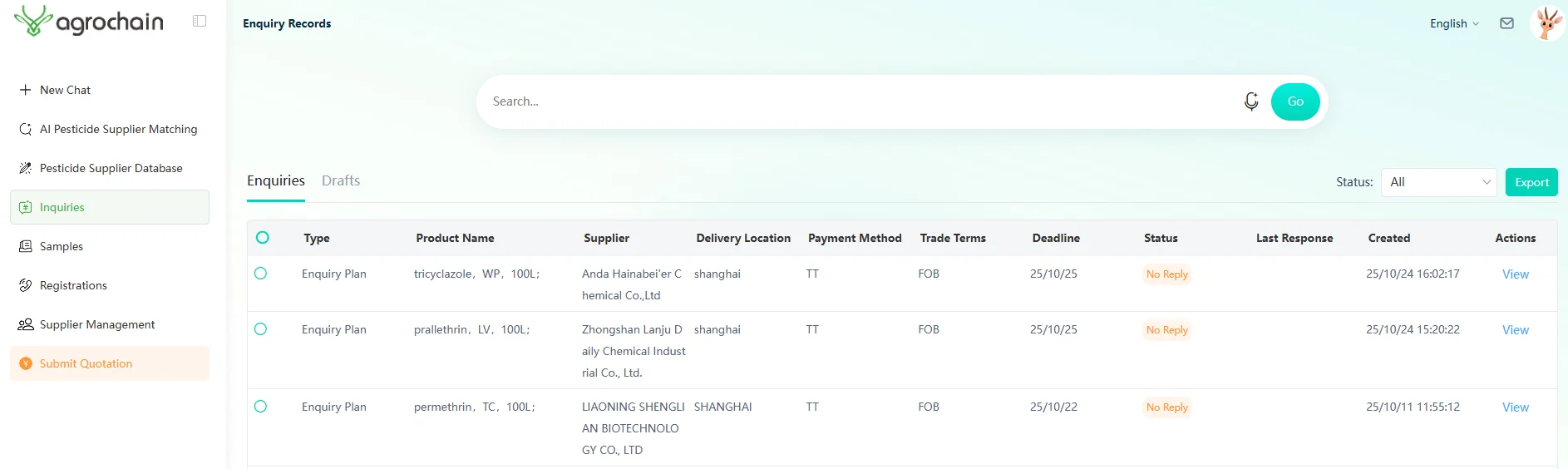Select the prallethrin enquiry row radio
This screenshot has height=469, width=1568.
click(260, 329)
